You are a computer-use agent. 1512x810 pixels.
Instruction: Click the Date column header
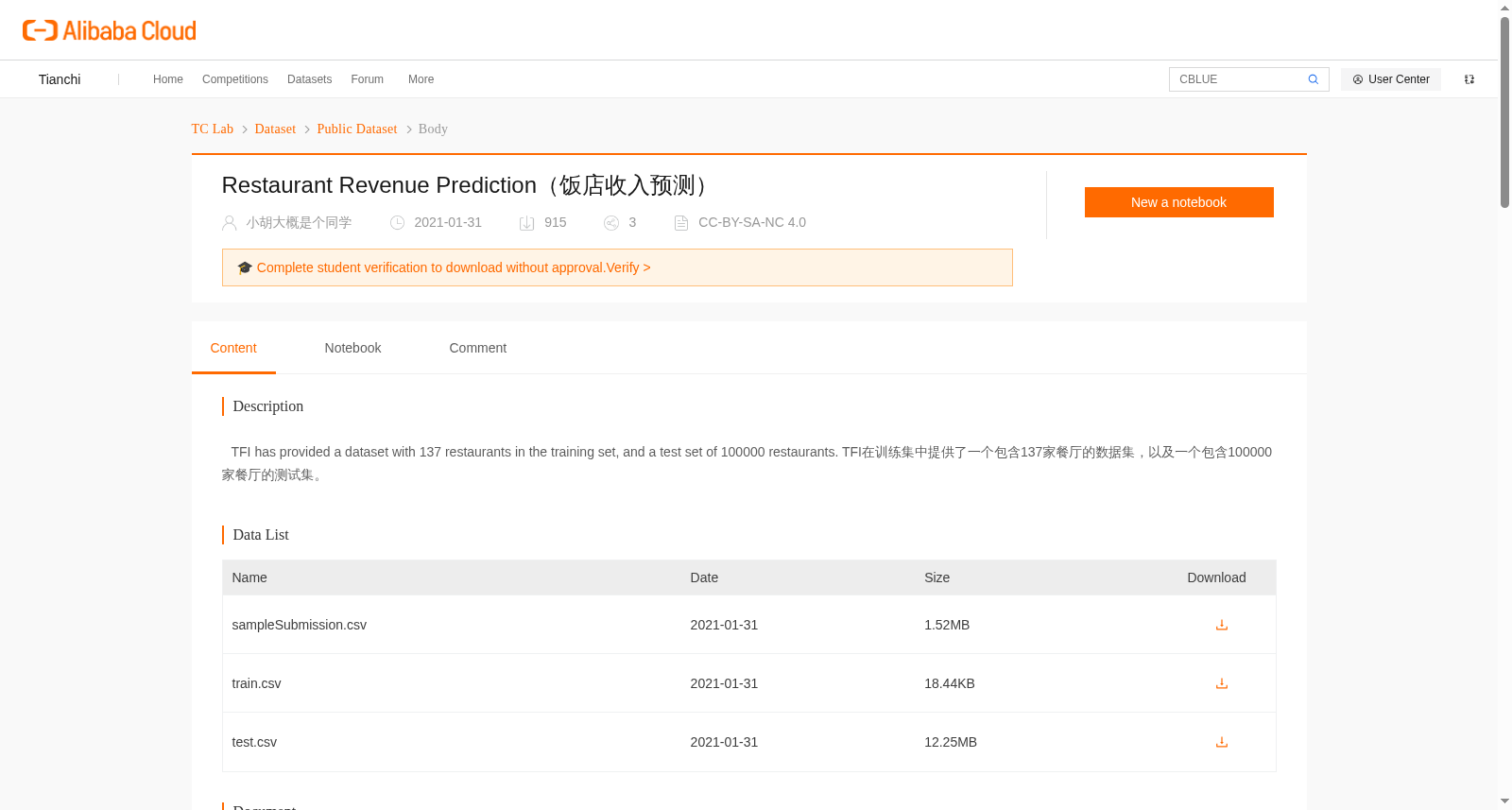tap(704, 577)
